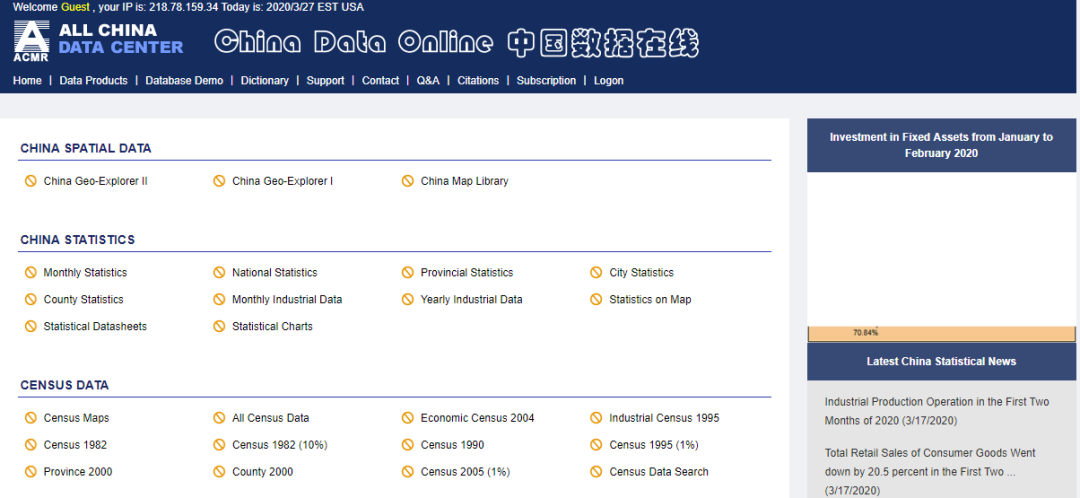The height and width of the screenshot is (498, 1080).
Task: Open the Census 2005 (1%) link
Action: (x=466, y=472)
